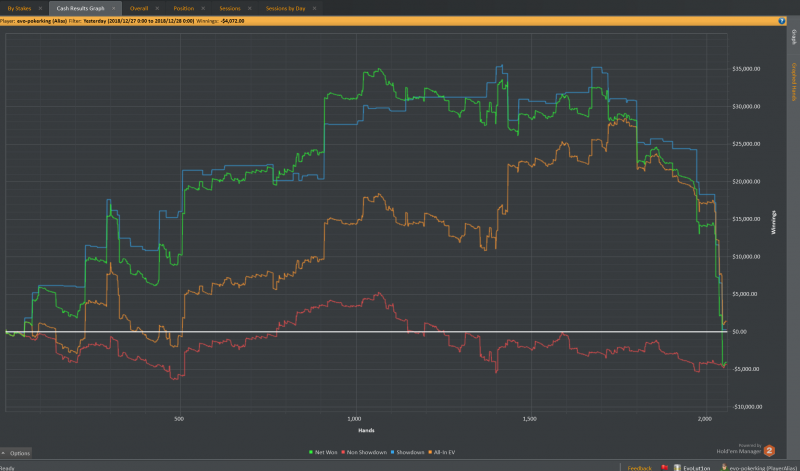This screenshot has height=471, width=800.
Task: Toggle the All-In EV legend series
Action: click(x=441, y=452)
